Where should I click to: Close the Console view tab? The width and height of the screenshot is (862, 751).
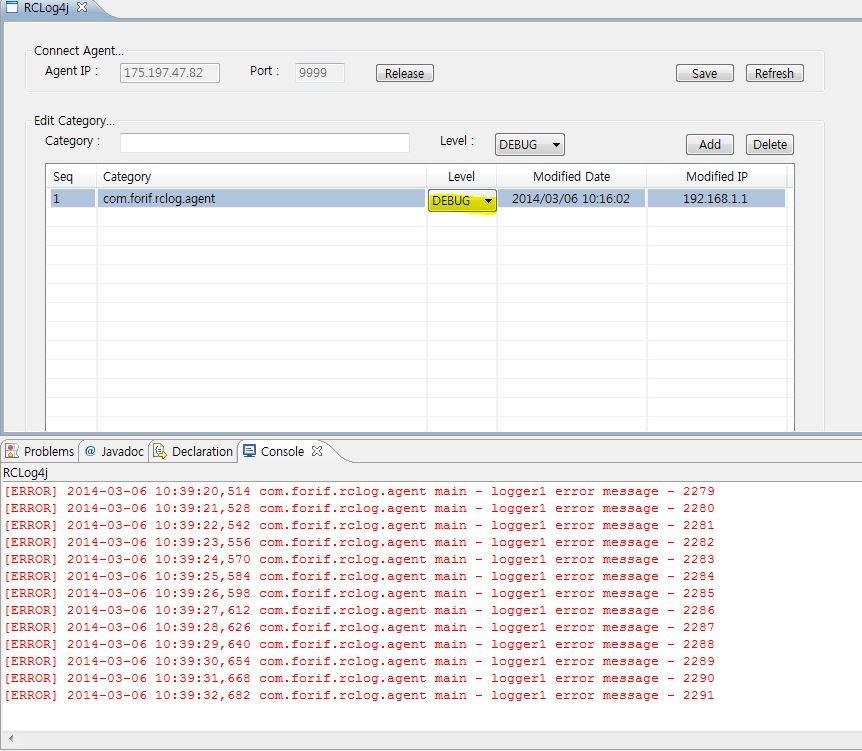(317, 451)
